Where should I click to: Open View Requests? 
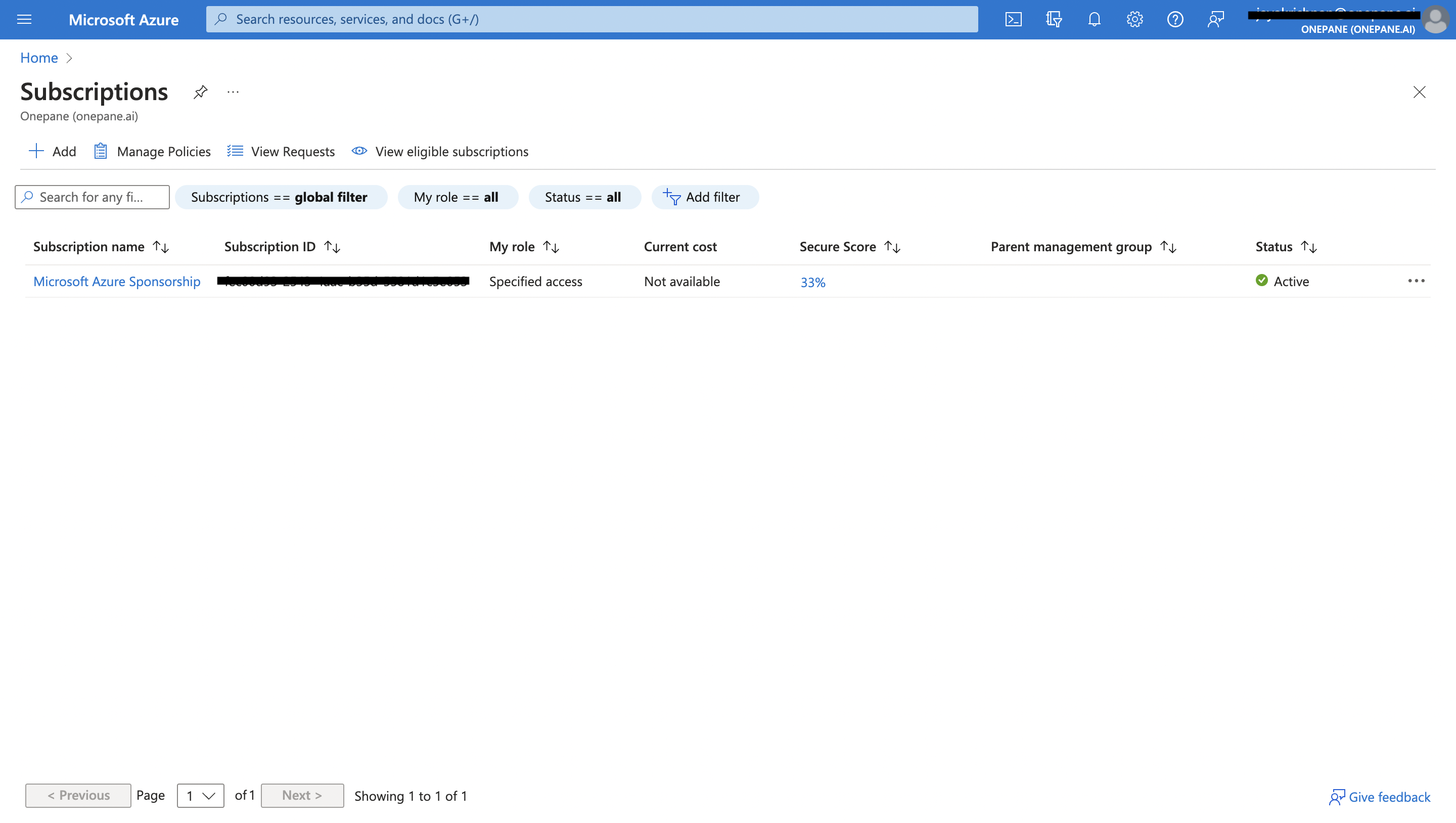281,151
